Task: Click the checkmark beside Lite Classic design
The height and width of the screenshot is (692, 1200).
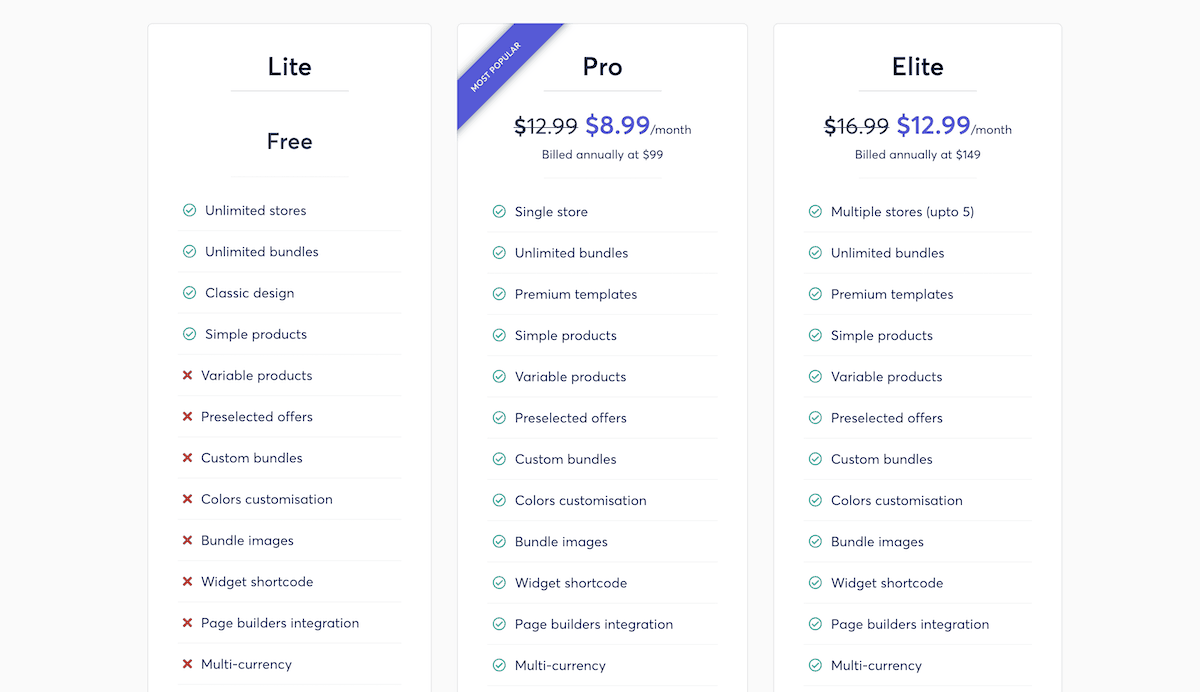Action: pyautogui.click(x=189, y=293)
